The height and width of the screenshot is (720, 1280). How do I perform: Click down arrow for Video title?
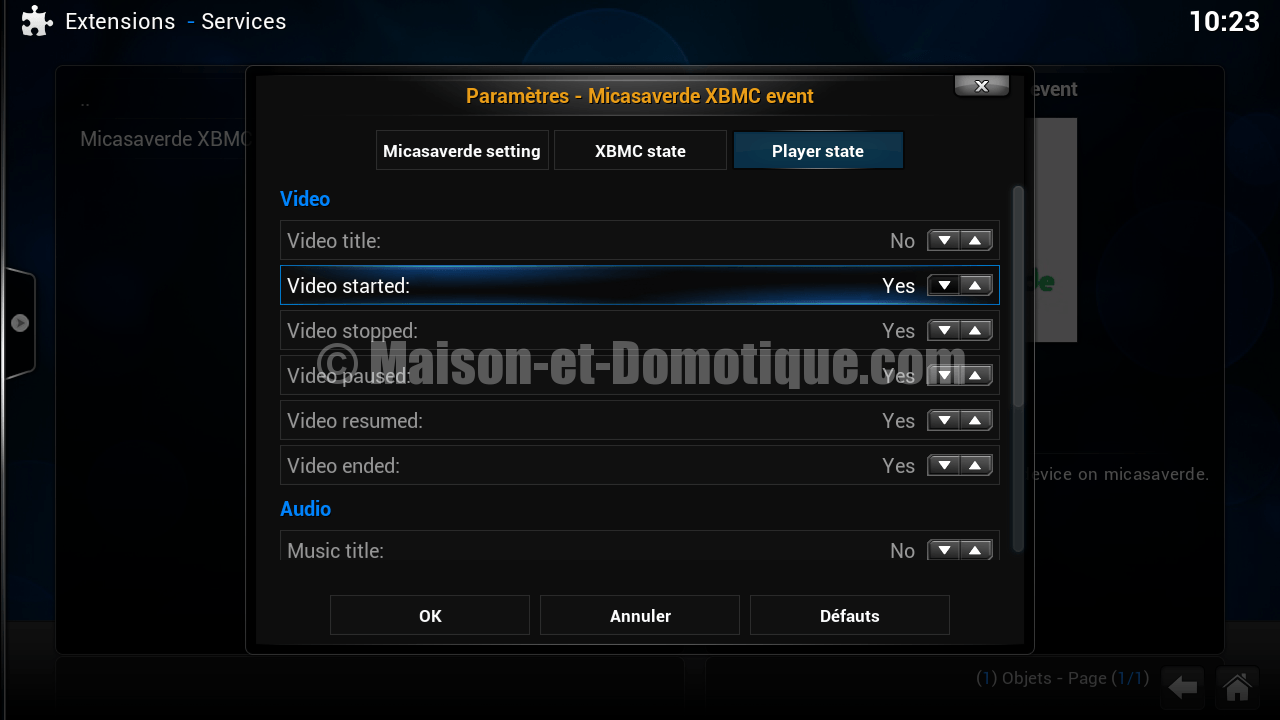(x=944, y=240)
